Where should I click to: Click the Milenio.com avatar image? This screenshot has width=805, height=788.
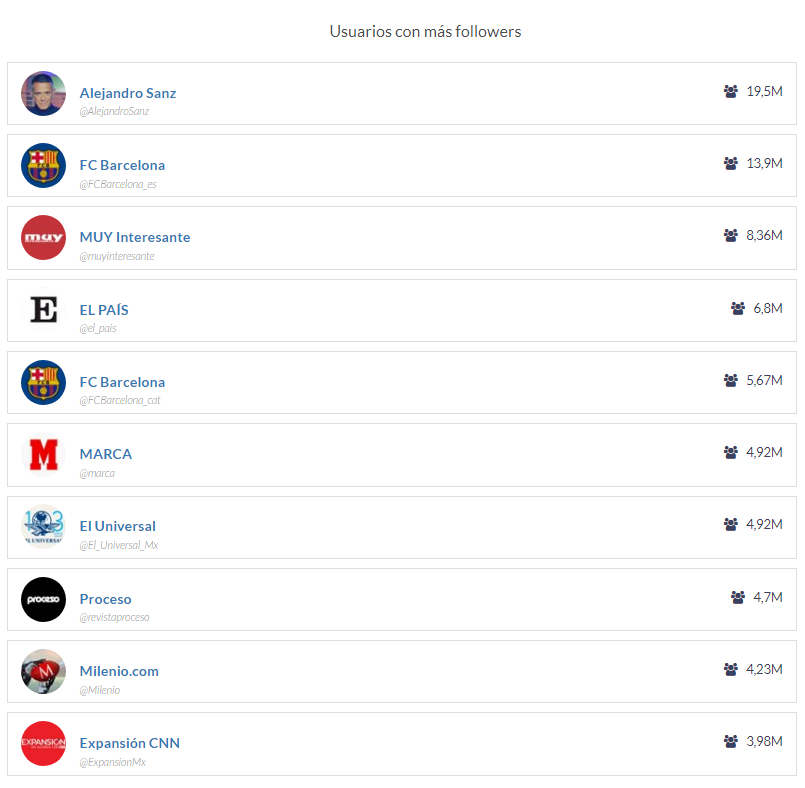coord(43,671)
